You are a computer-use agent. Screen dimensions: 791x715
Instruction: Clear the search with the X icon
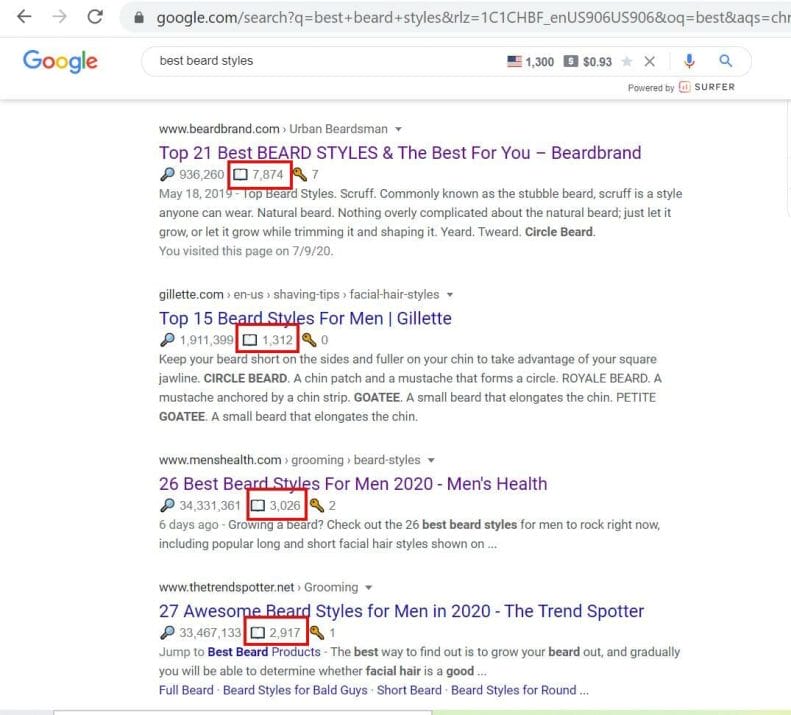click(650, 62)
